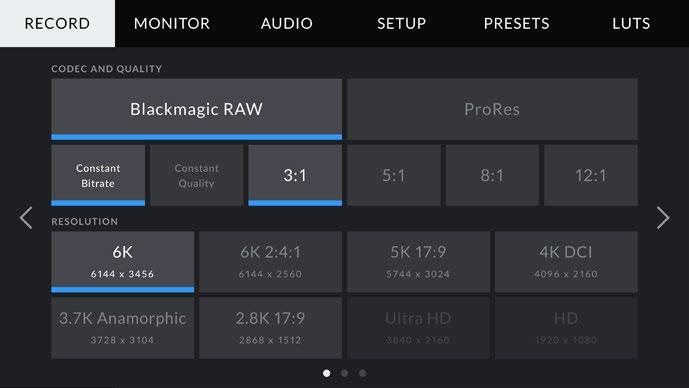689x388 pixels.
Task: Choose 2.8K 17:9 resolution
Action: click(x=270, y=328)
